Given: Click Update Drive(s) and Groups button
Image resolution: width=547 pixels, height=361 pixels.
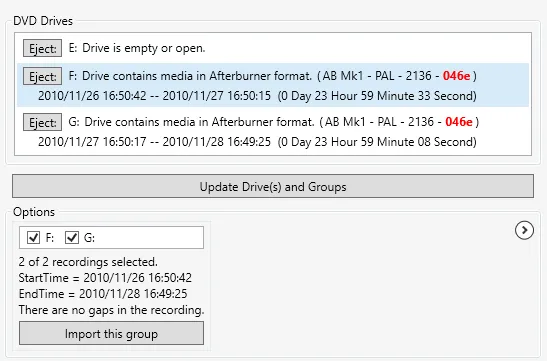Looking at the screenshot, I should point(273,186).
